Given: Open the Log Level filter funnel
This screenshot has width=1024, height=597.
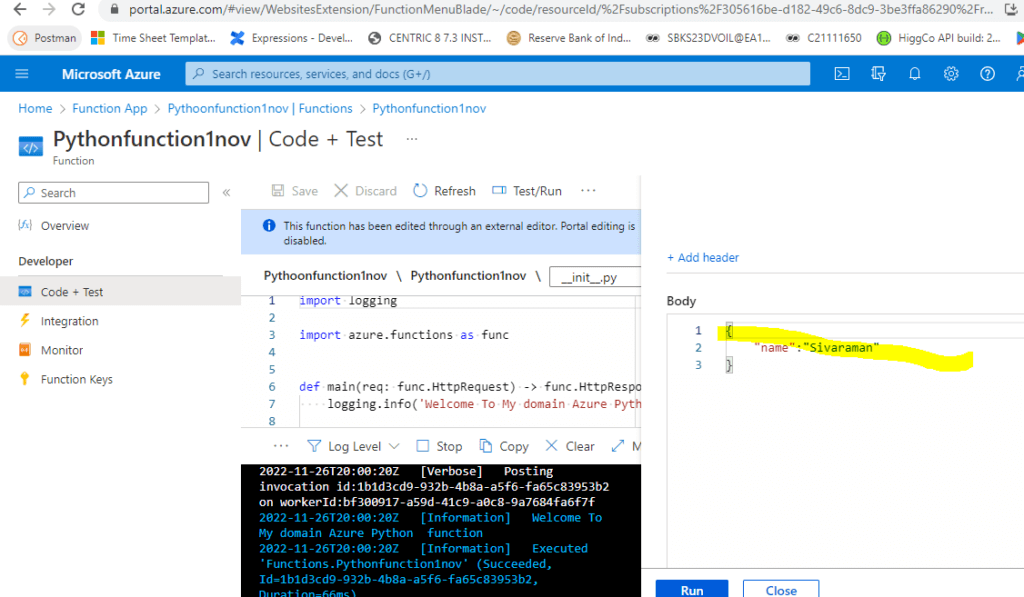Looking at the screenshot, I should click(316, 445).
